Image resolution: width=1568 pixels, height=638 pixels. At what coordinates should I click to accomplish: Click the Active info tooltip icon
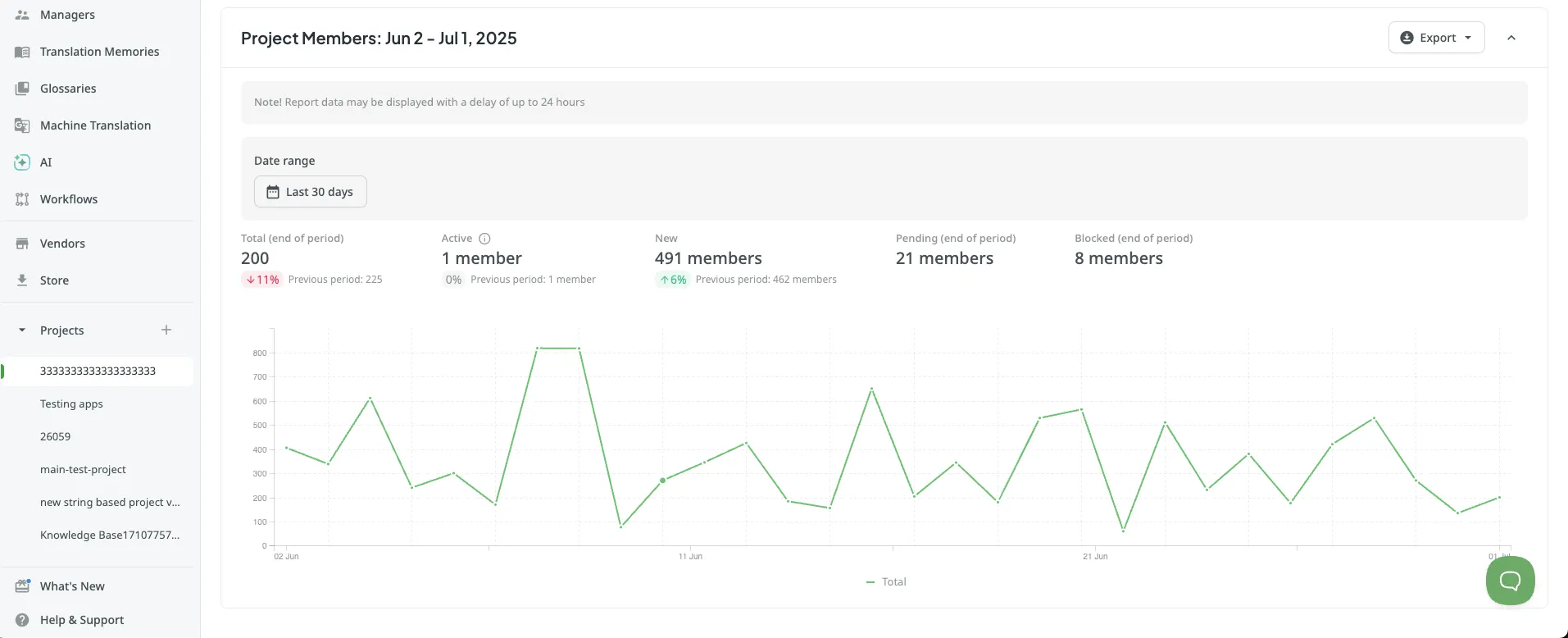pos(484,239)
